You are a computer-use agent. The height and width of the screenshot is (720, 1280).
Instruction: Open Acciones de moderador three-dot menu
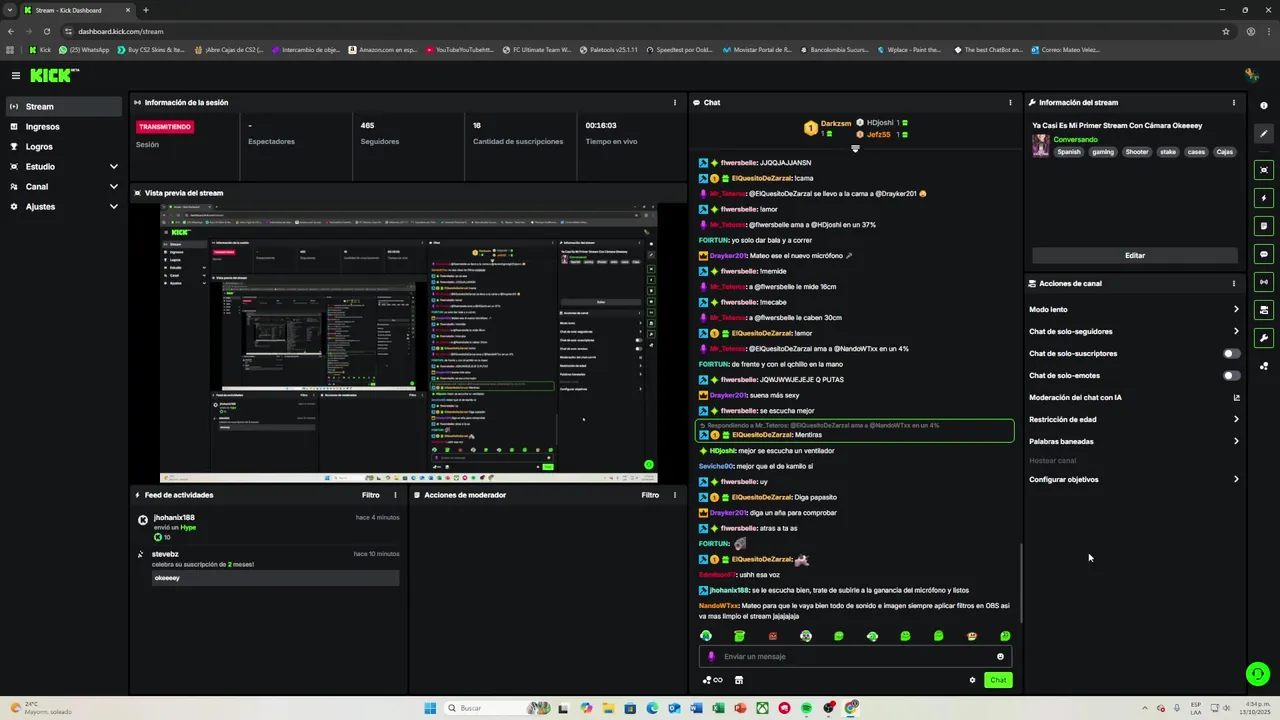click(675, 495)
